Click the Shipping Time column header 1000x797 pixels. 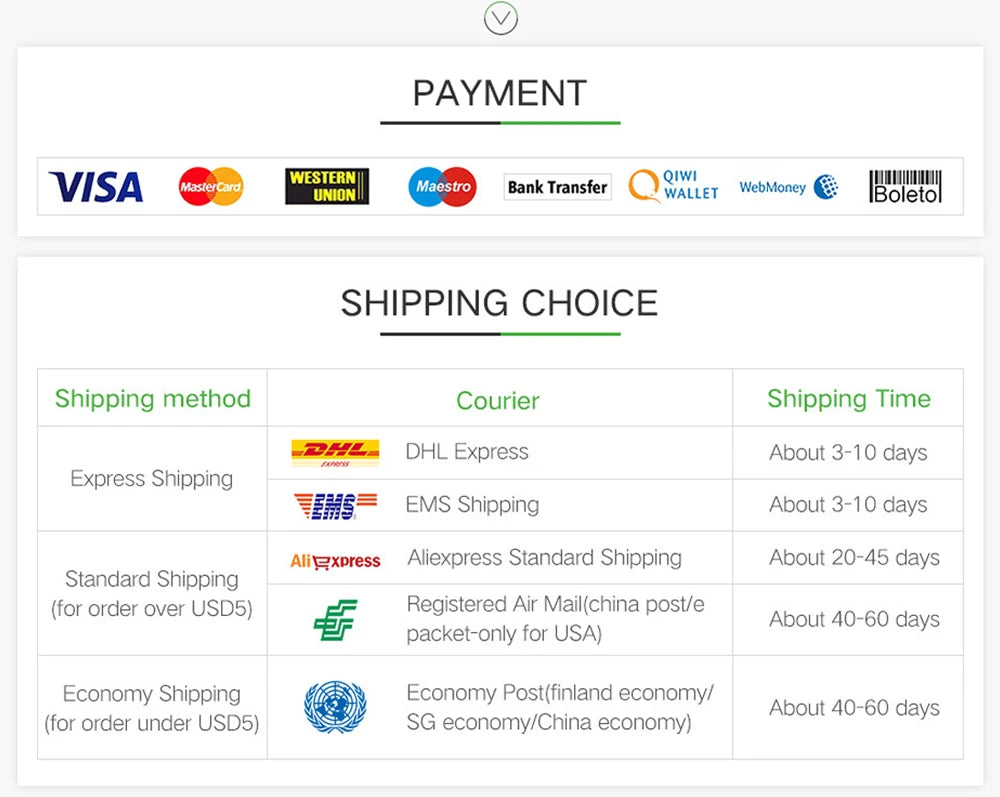point(849,398)
